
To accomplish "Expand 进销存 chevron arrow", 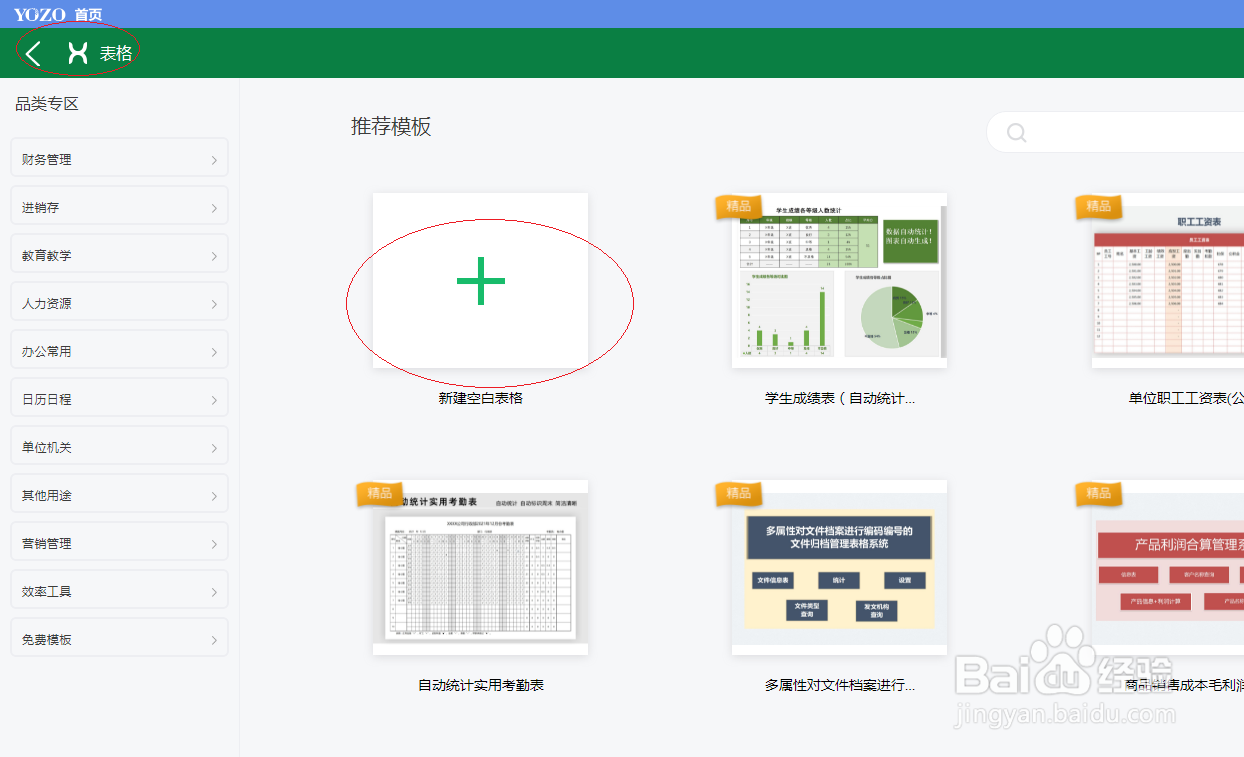I will click(214, 208).
